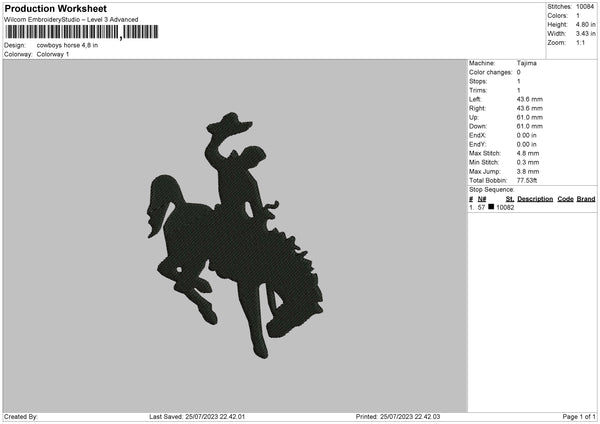This screenshot has height=424, width=600.
Task: Click the Width value 3.43 in
Action: pos(585,34)
